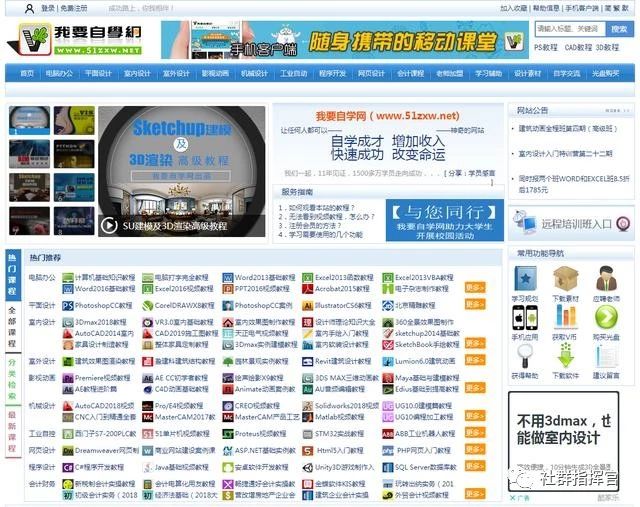
Task: Click the Premiere Pr course icon
Action: 67,378
